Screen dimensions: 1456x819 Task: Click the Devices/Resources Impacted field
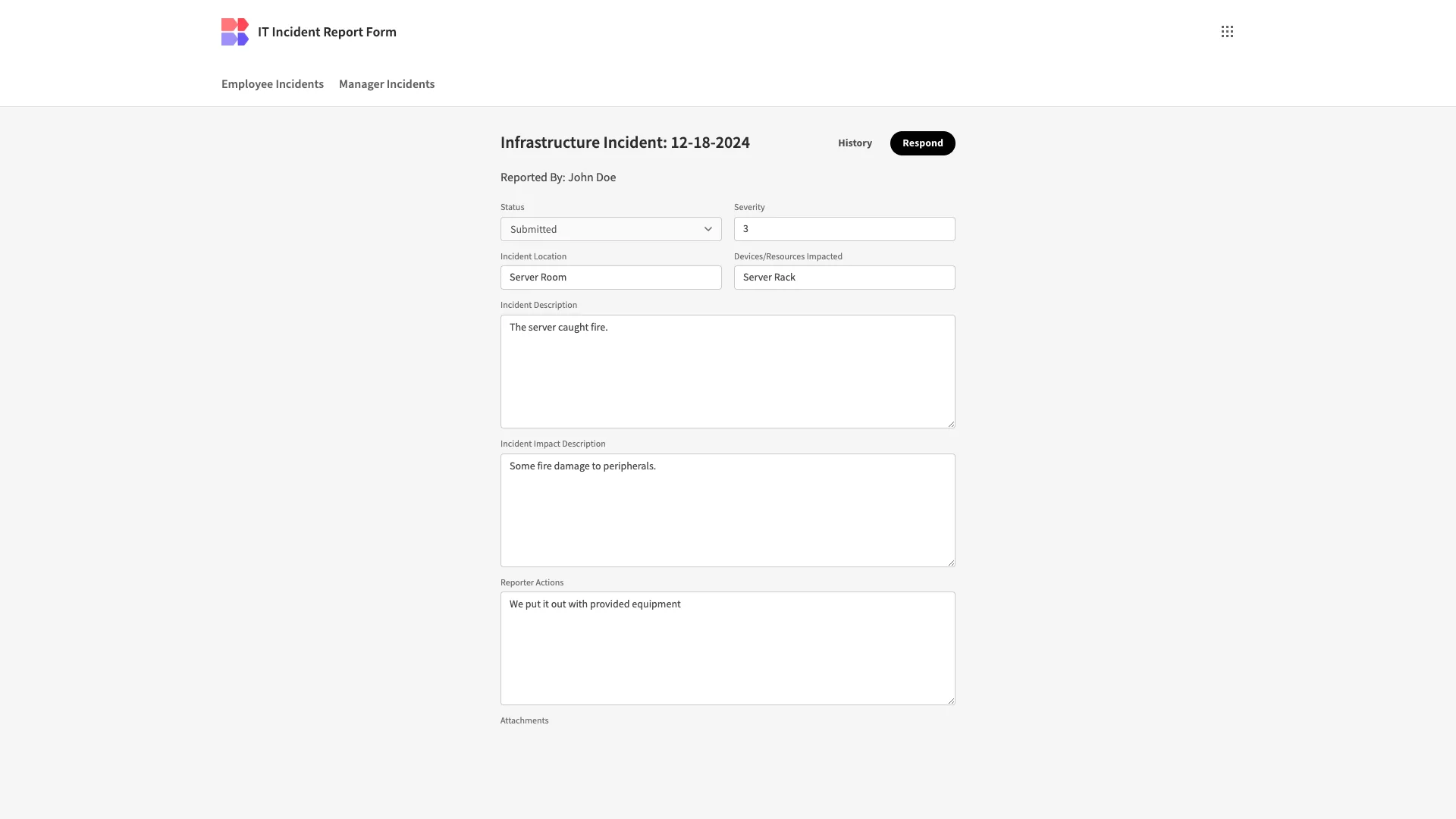844,278
